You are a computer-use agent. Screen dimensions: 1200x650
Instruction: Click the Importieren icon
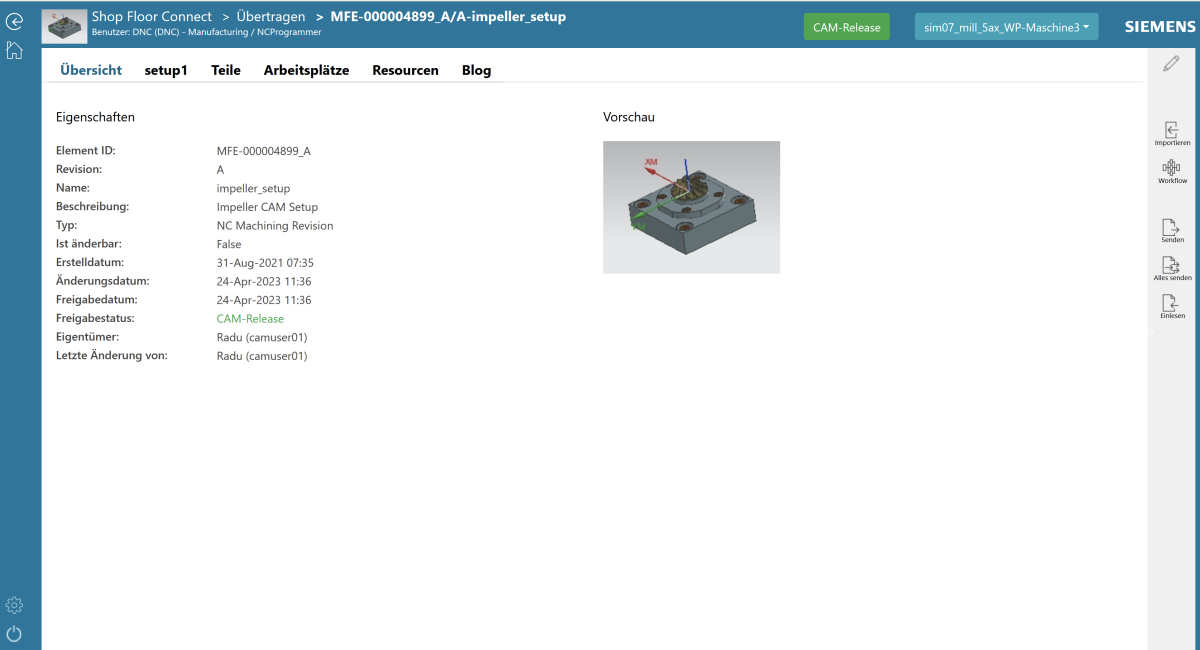1172,133
